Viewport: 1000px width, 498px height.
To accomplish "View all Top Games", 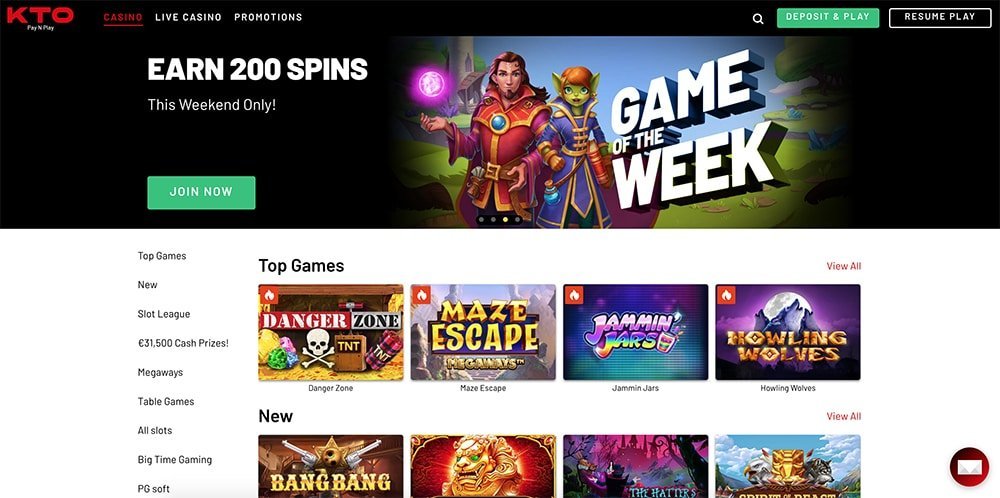I will 843,266.
